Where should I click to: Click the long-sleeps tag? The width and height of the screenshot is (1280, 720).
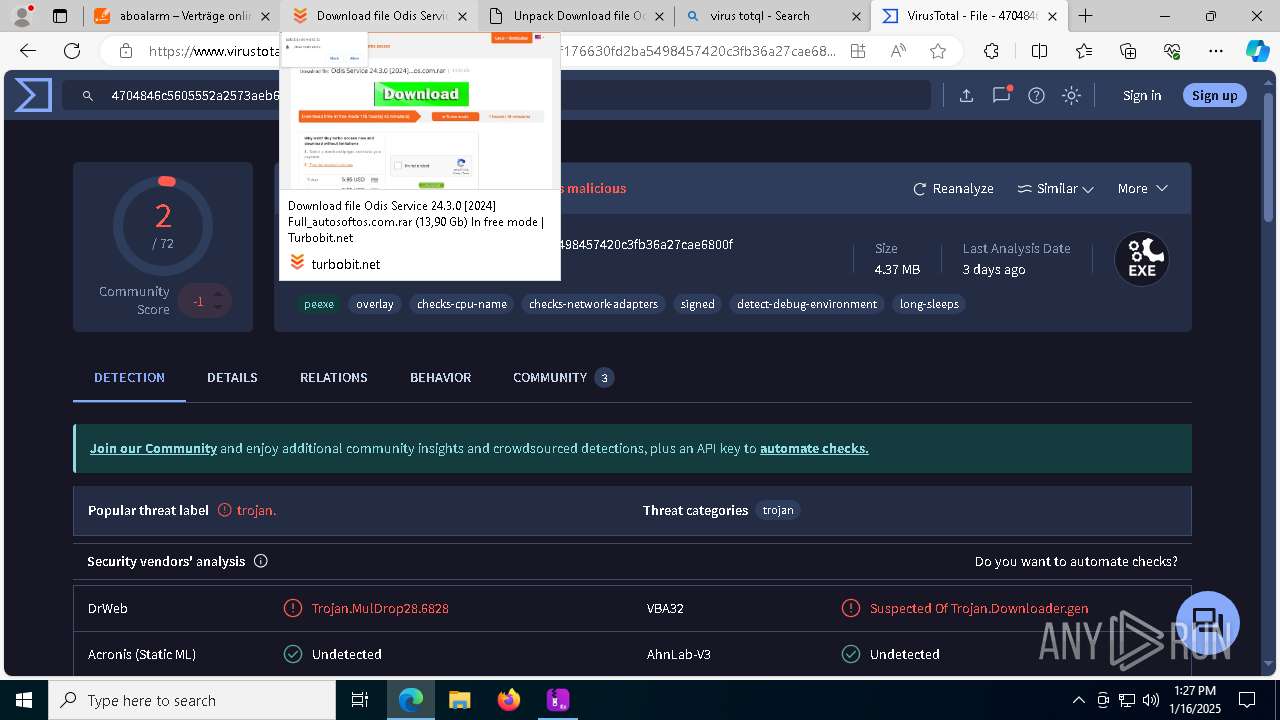(x=929, y=304)
